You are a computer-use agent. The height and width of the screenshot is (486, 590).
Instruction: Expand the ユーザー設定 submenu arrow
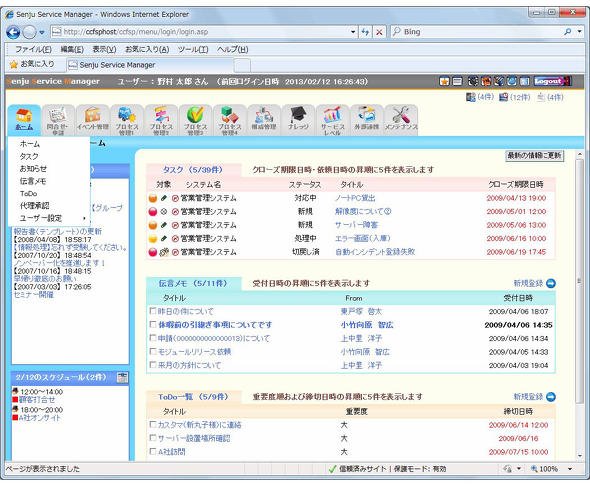tap(84, 218)
